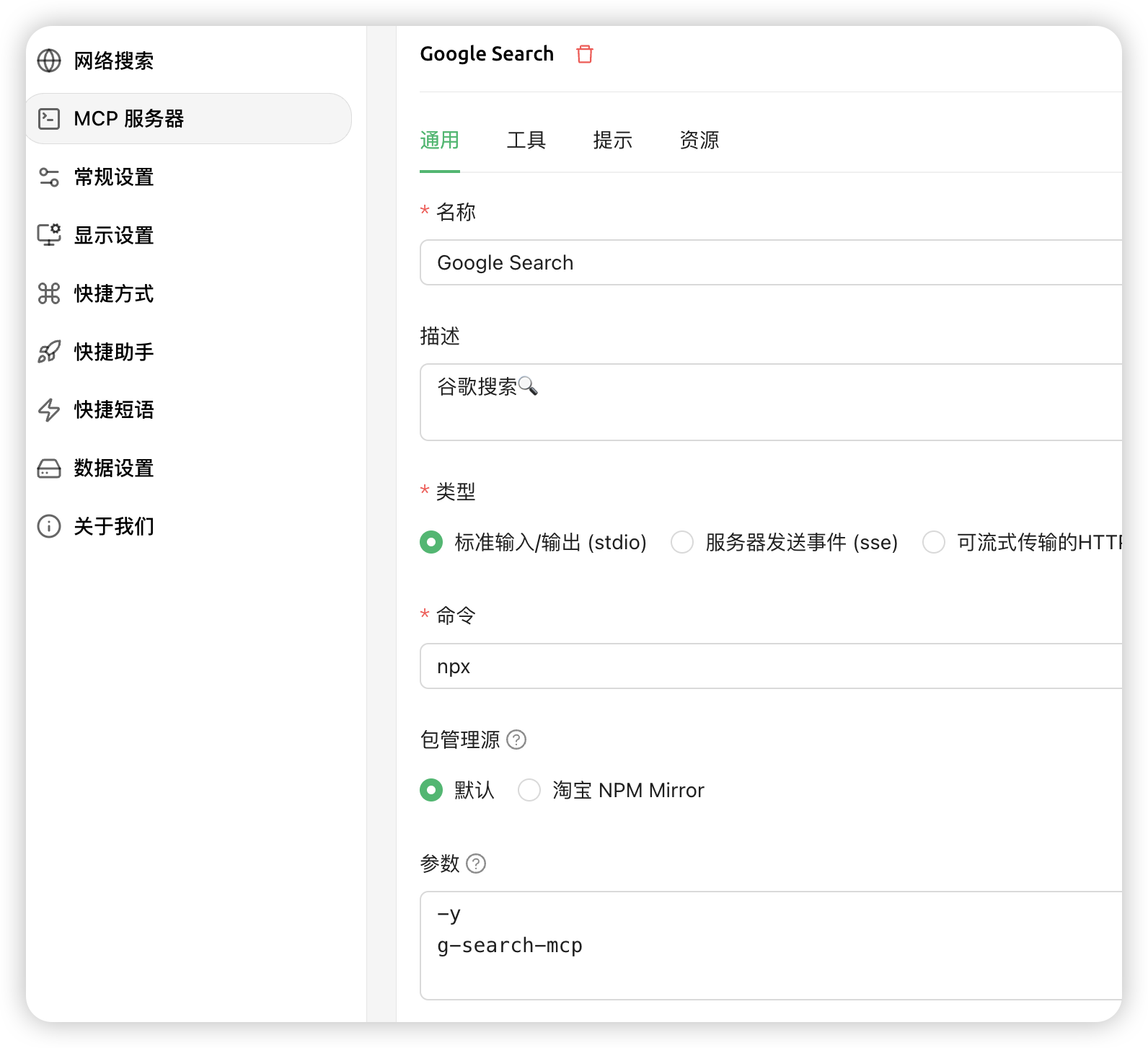Screen dimensions: 1148x1048
Task: Click the sliders icon next to 常规设置
Action: (49, 177)
